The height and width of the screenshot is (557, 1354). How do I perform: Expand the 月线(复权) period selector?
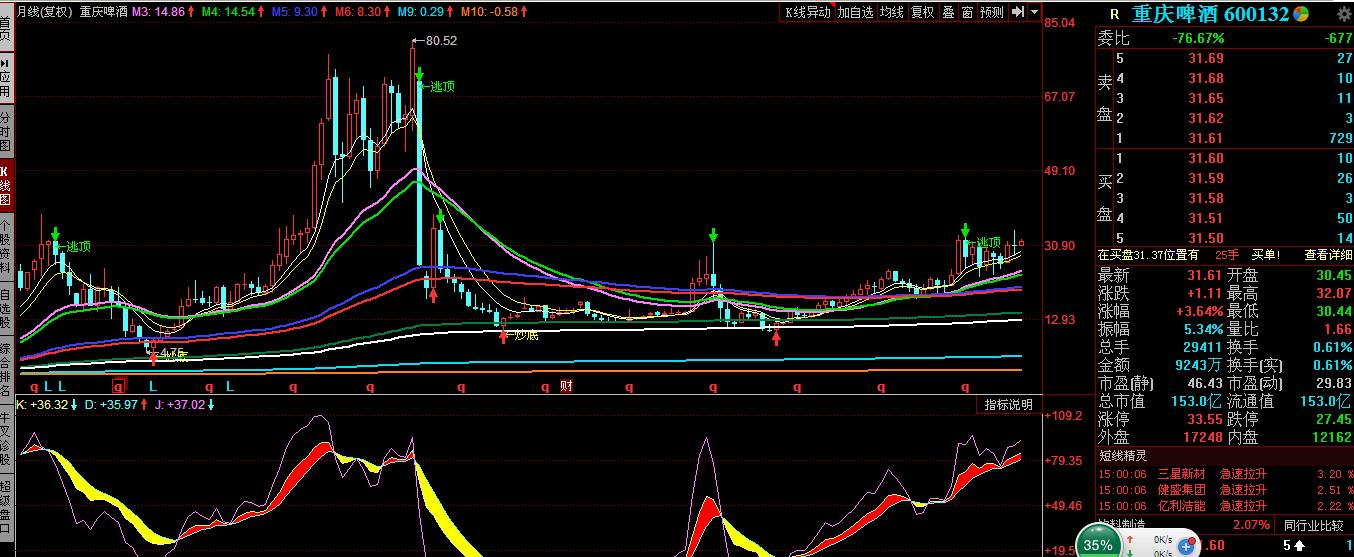45,12
